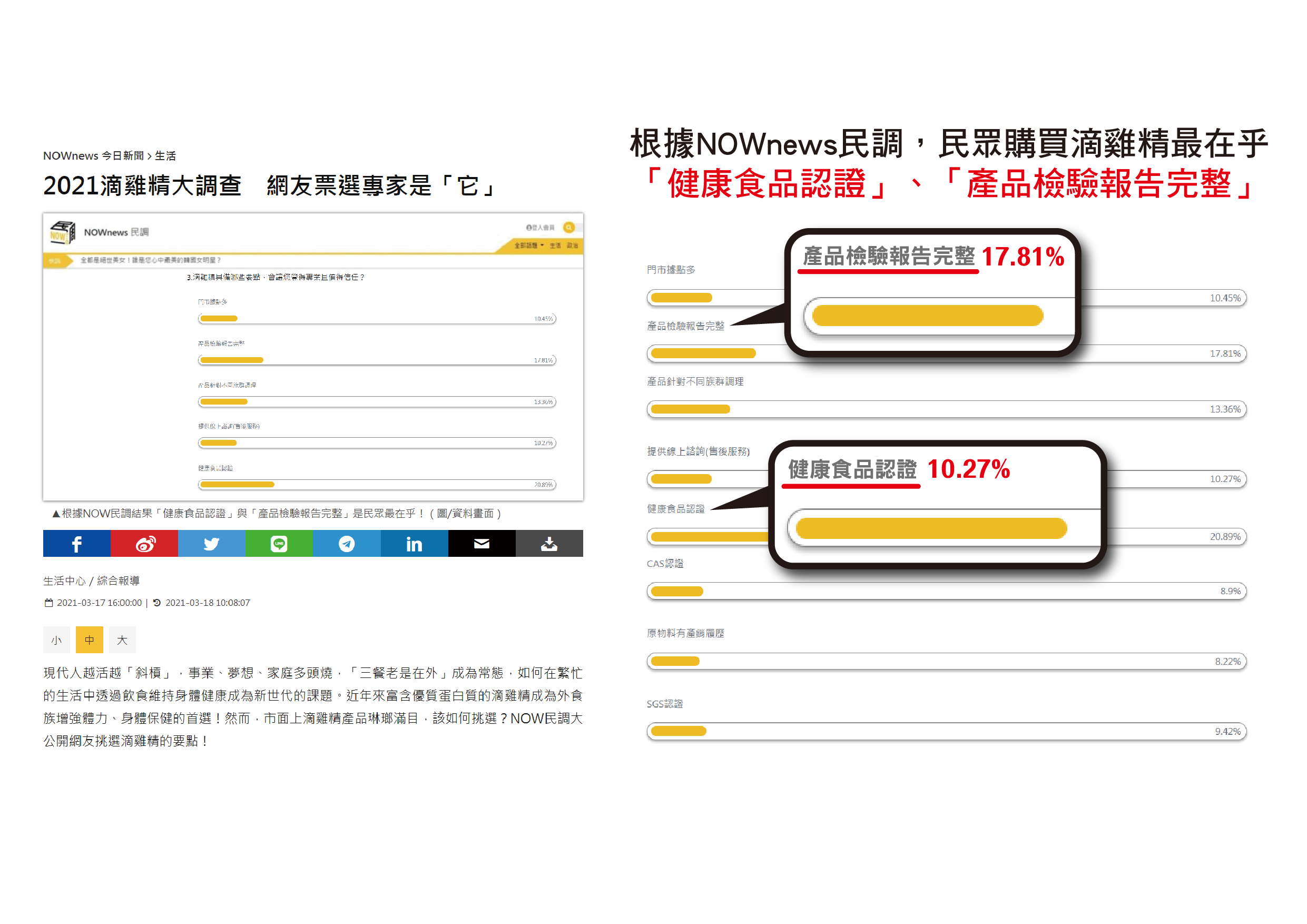Click the CAS認證 8.9% progress bar
Image resolution: width=1307 pixels, height=924 pixels.
pyautogui.click(x=947, y=592)
